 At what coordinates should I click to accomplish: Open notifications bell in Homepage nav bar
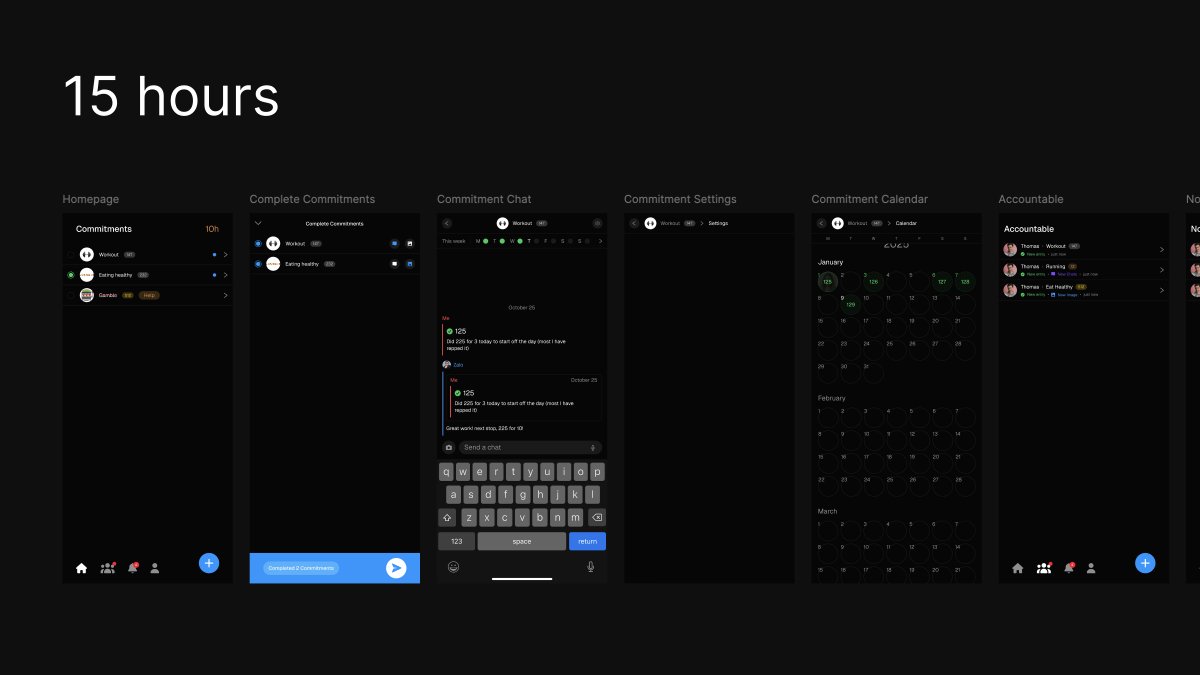tap(132, 568)
